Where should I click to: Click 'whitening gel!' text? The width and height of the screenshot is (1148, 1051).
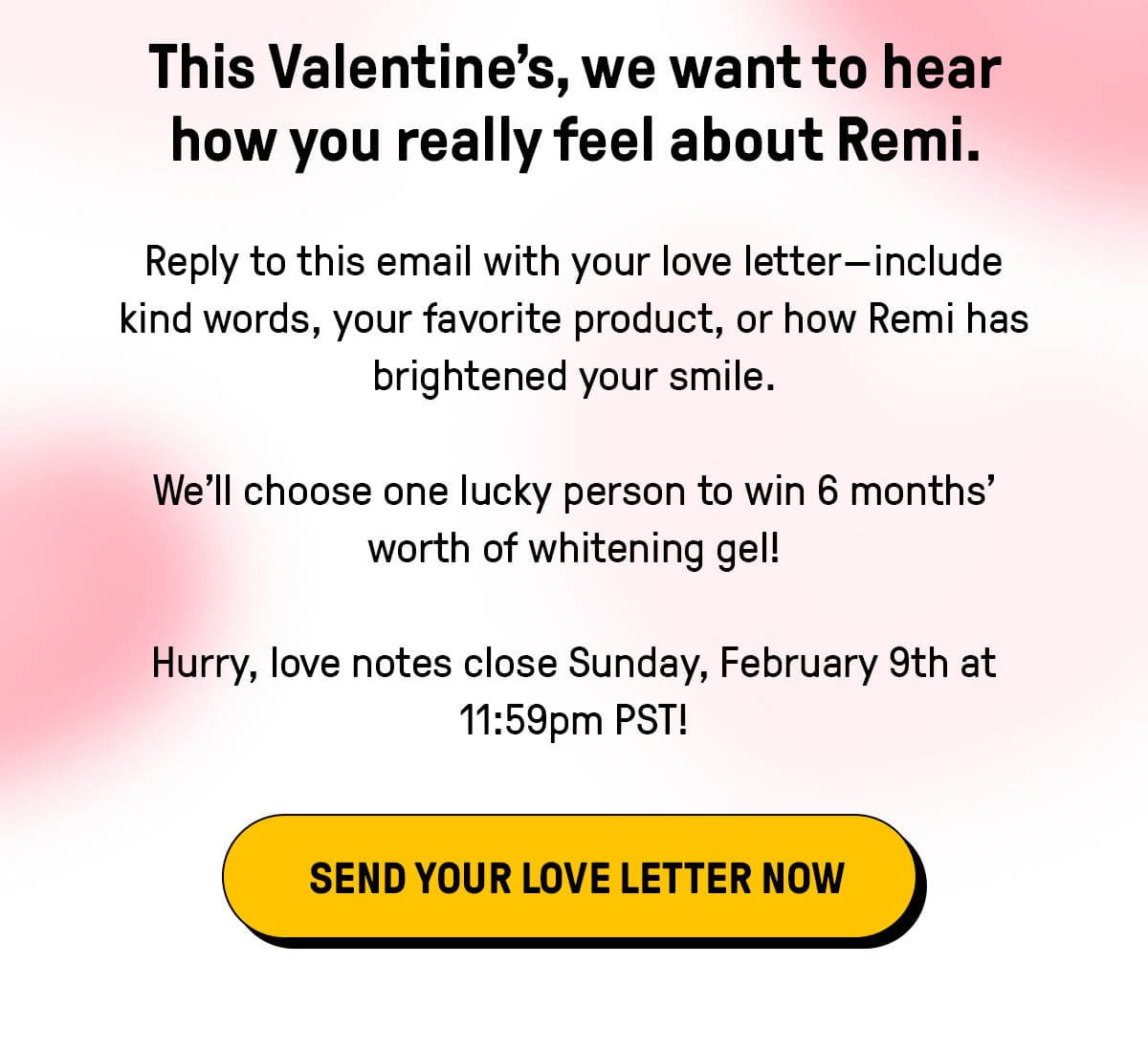pyautogui.click(x=654, y=549)
